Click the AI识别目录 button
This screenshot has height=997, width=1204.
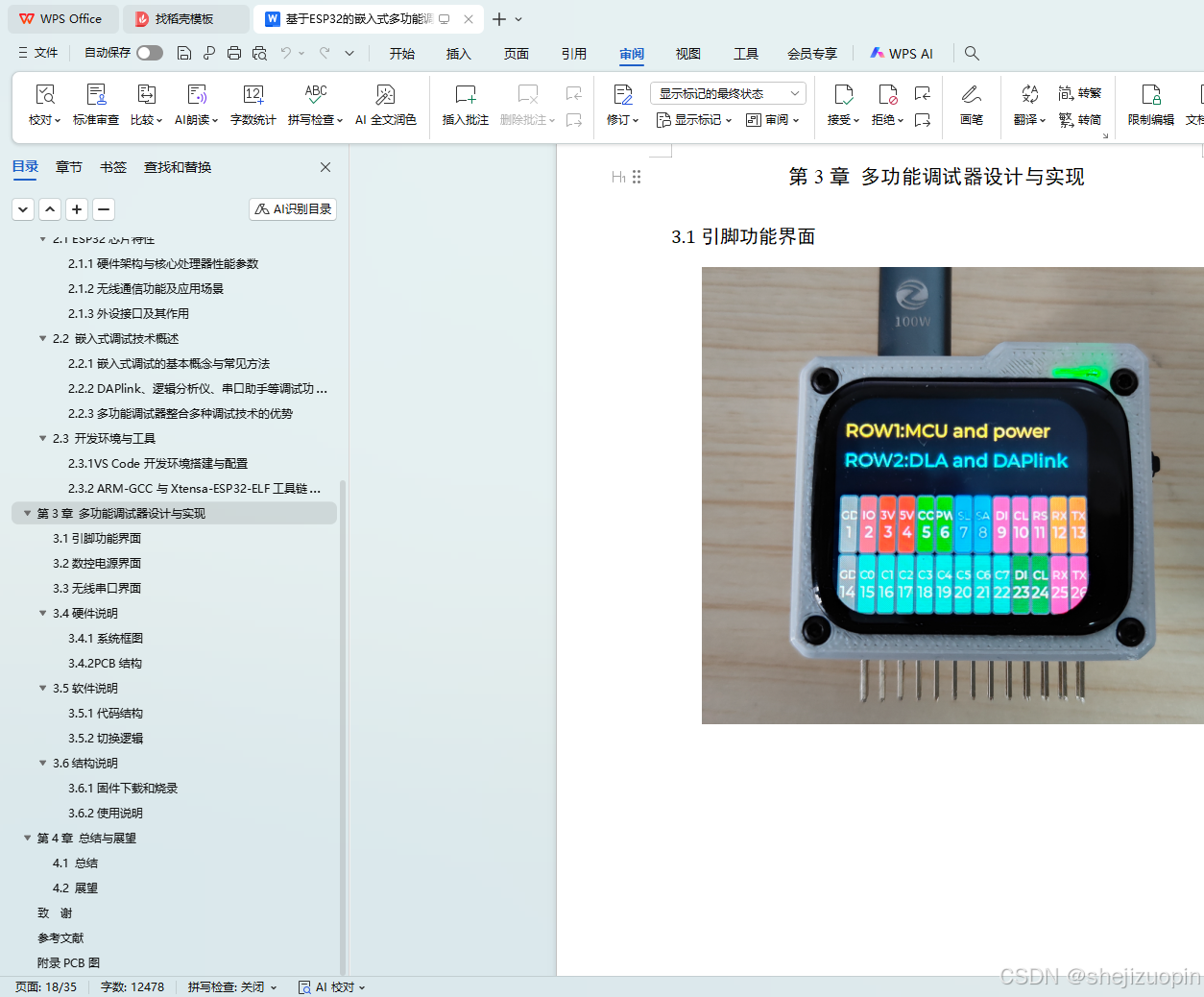click(x=292, y=208)
